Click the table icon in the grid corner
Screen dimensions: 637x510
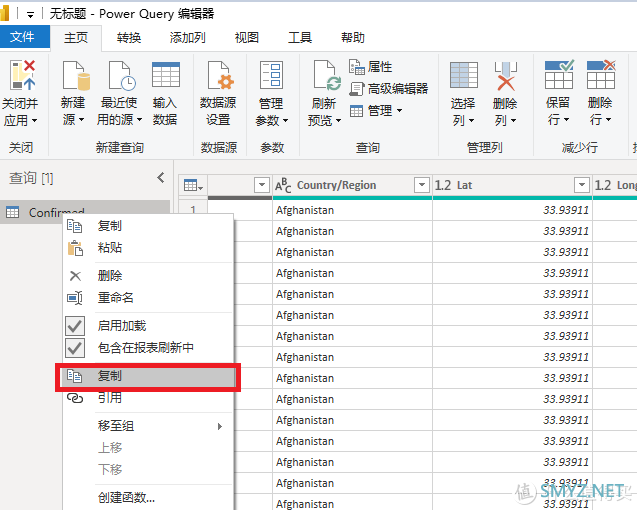coord(193,186)
